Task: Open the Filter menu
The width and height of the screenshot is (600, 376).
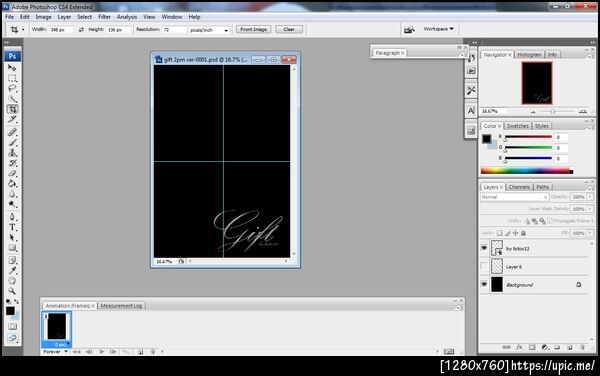Action: pos(104,17)
